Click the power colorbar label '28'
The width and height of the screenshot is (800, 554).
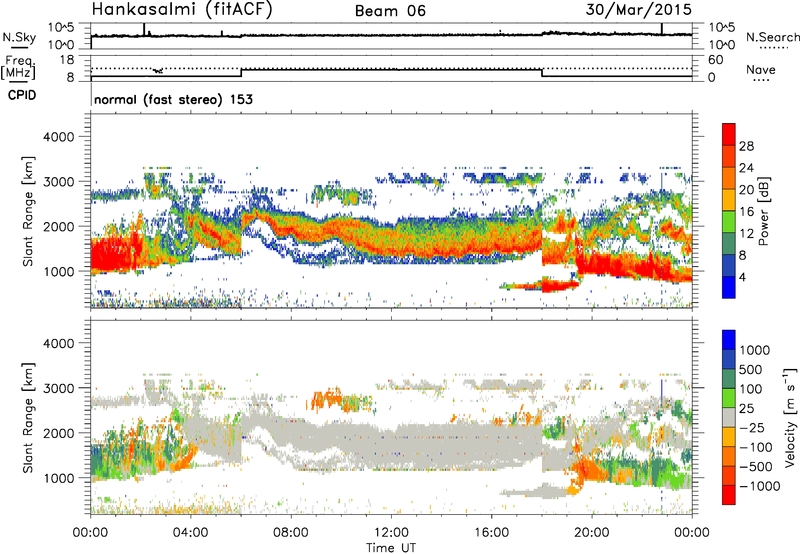click(746, 146)
